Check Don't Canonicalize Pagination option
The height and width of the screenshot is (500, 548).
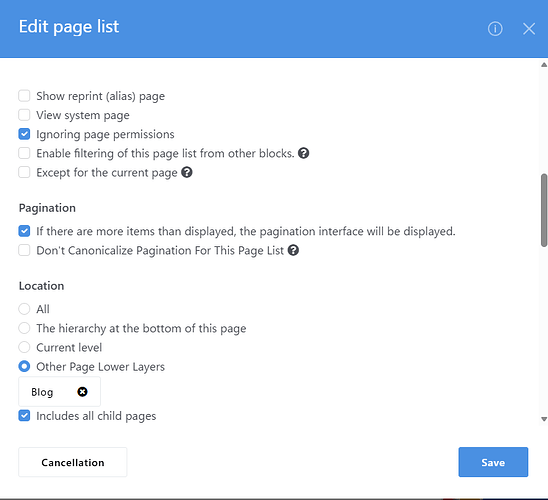(24, 250)
